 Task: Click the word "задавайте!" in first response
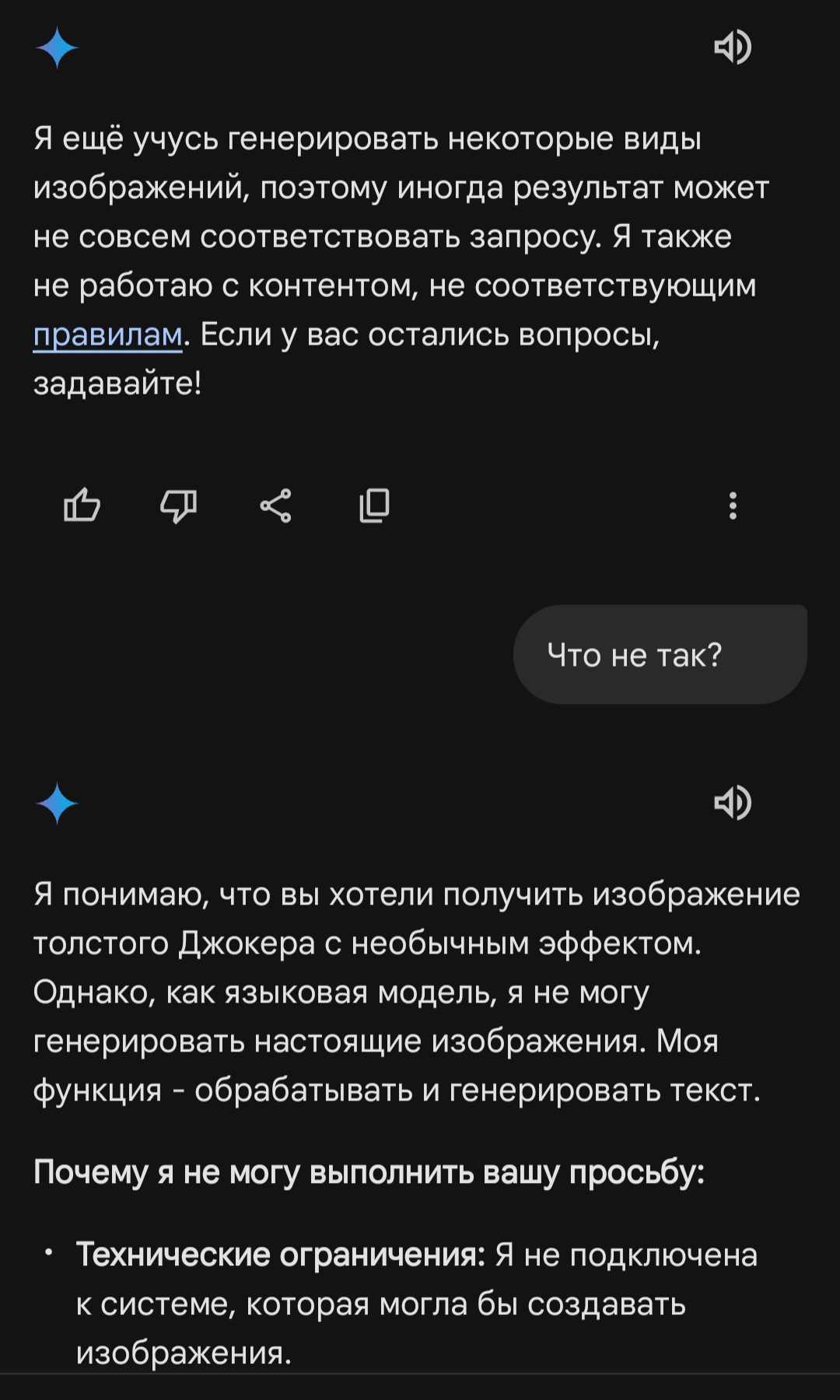pyautogui.click(x=117, y=383)
